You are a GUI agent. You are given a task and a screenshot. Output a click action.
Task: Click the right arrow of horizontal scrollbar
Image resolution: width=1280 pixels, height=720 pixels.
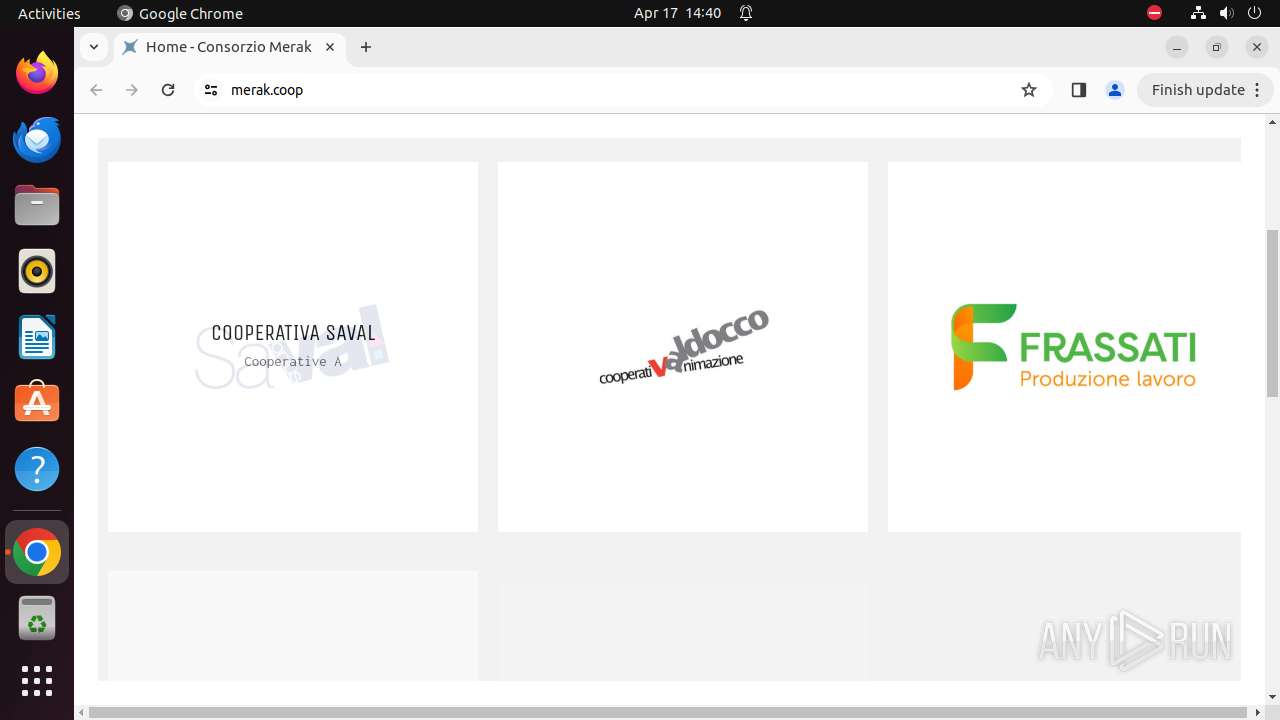tap(1257, 712)
